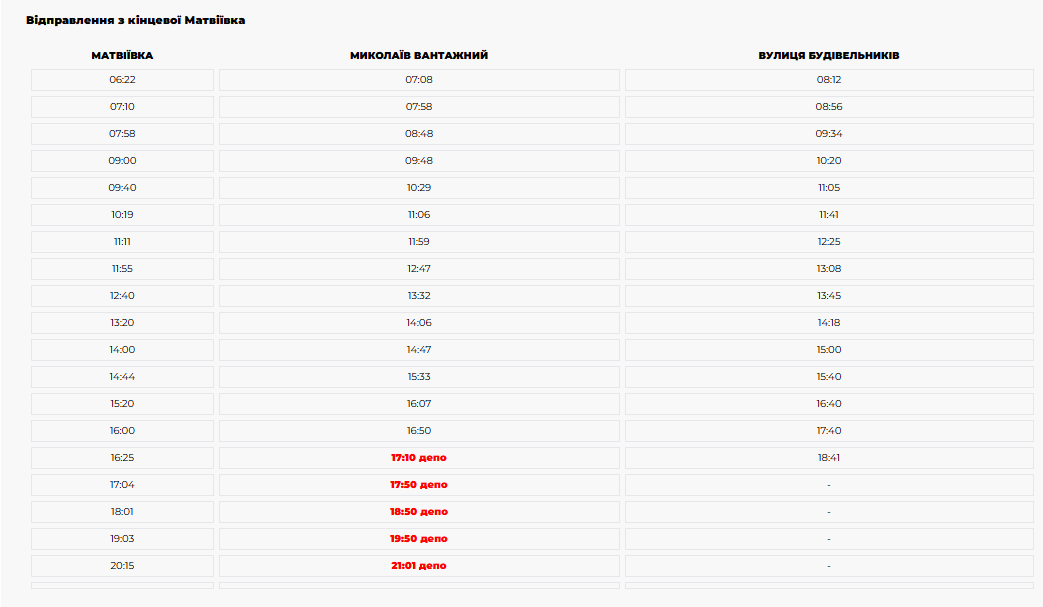Select the 20:15 Матвіївка departure
The image size is (1043, 607).
click(x=122, y=566)
